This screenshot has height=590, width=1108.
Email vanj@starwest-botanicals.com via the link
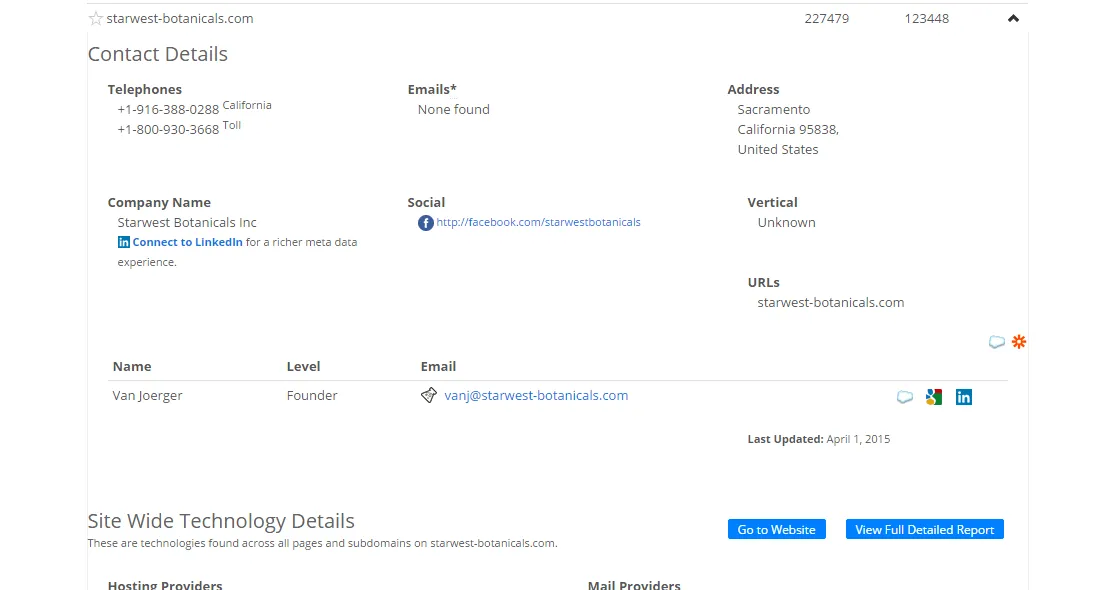coord(536,395)
